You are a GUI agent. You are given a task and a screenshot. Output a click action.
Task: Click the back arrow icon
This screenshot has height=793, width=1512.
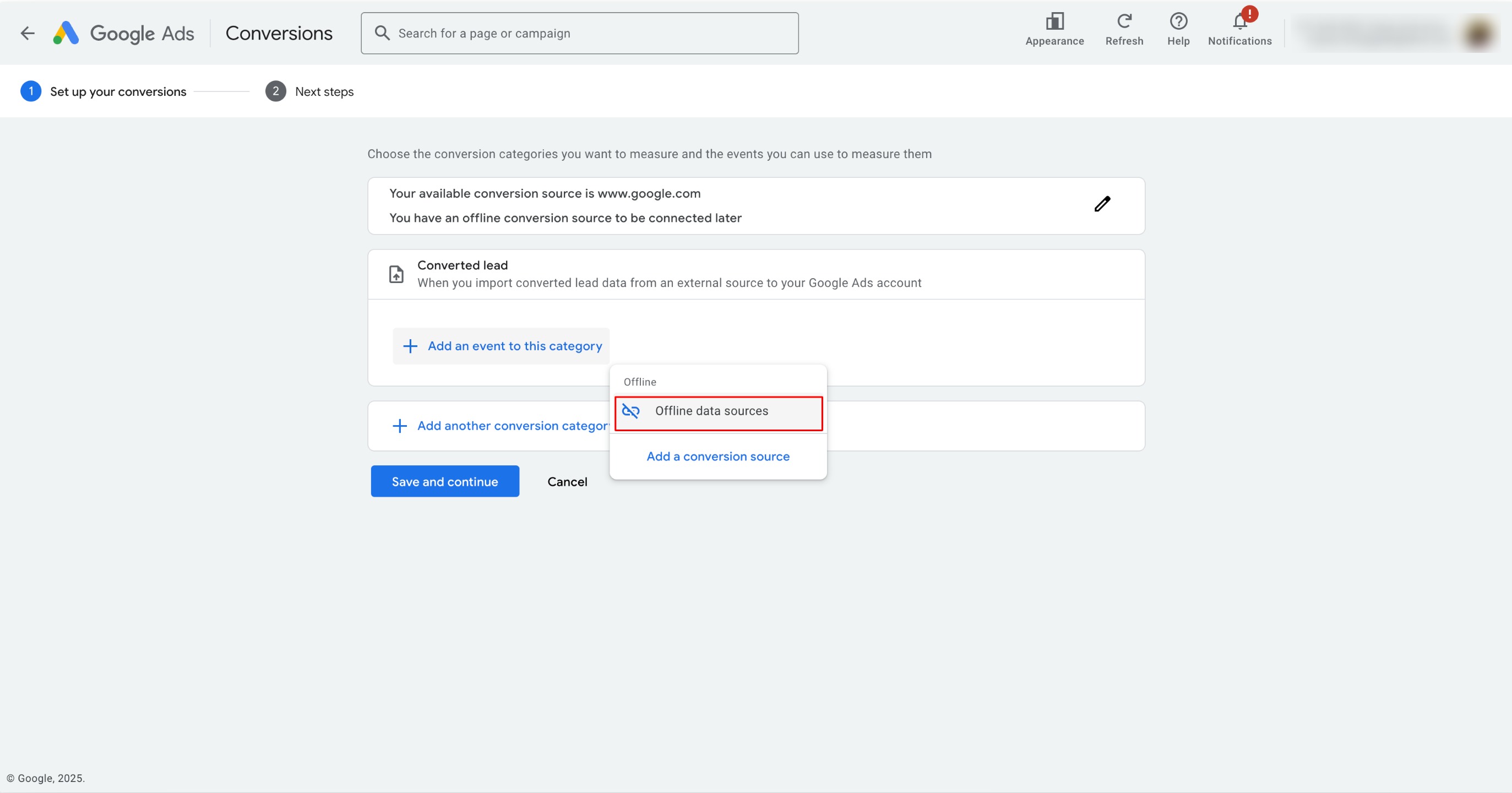coord(28,34)
